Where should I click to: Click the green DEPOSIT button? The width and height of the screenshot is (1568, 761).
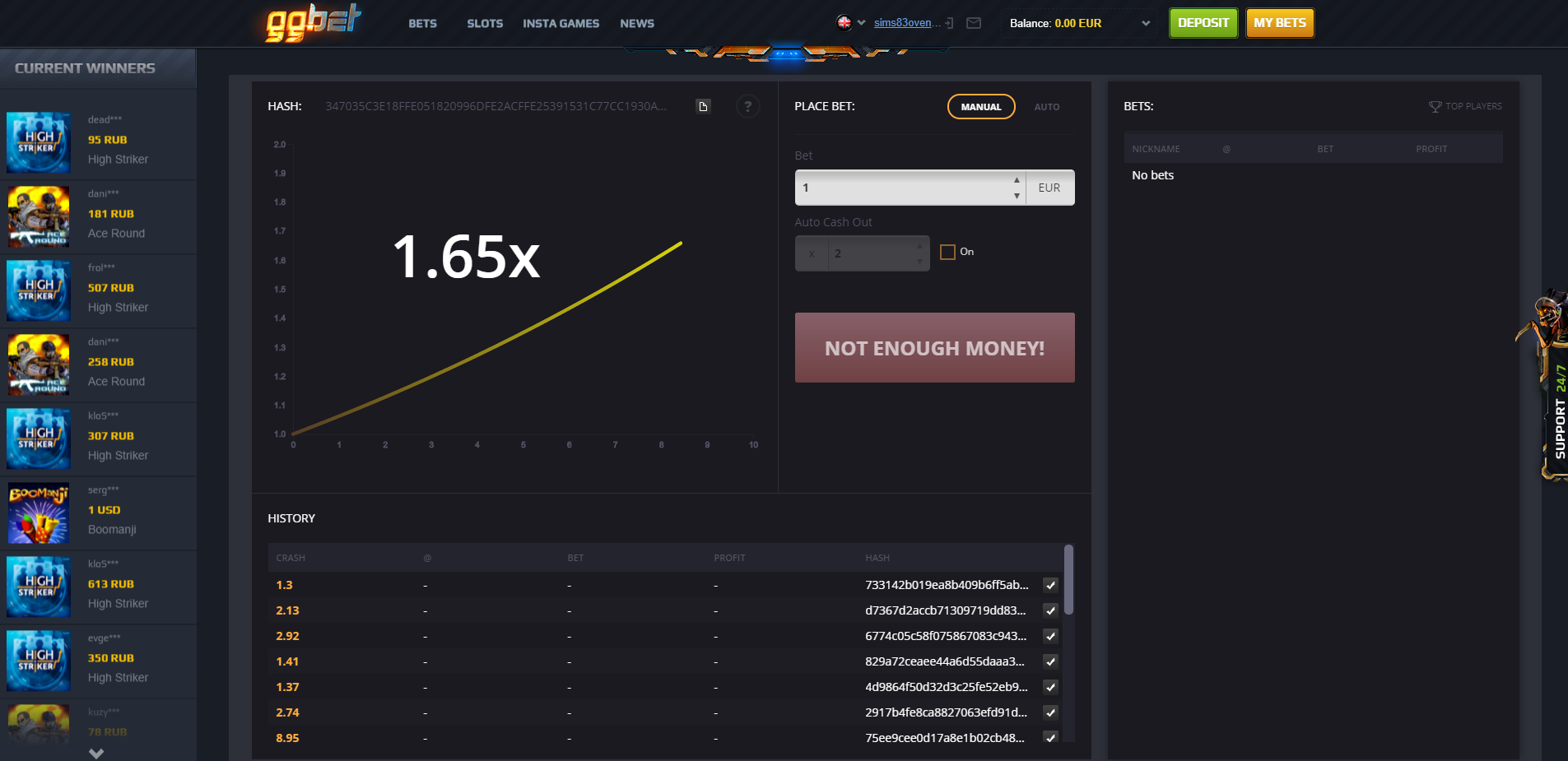(x=1203, y=23)
